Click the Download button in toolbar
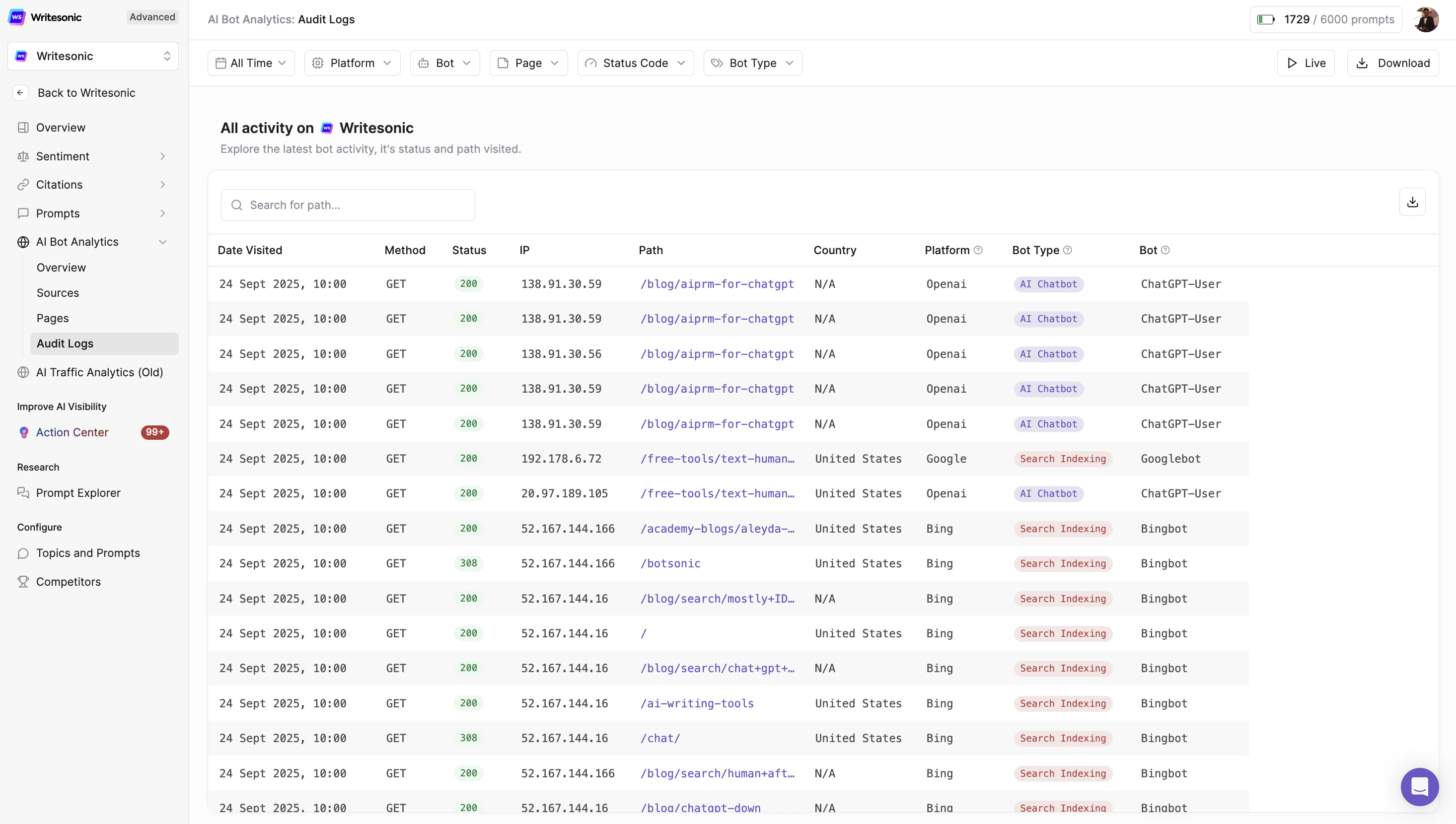Viewport: 1456px width, 824px height. [x=1392, y=63]
